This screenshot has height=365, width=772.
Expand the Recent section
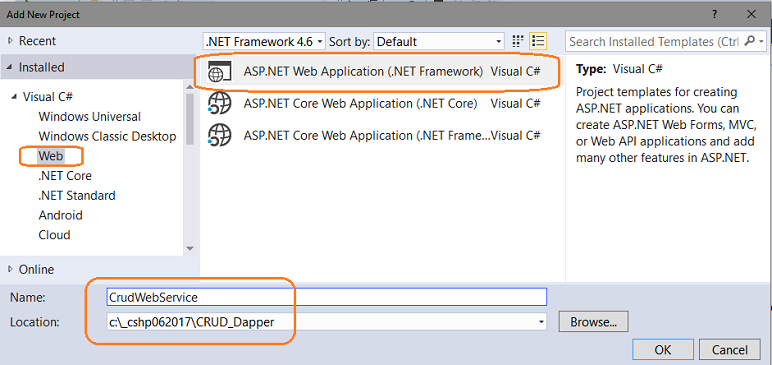pyautogui.click(x=10, y=41)
